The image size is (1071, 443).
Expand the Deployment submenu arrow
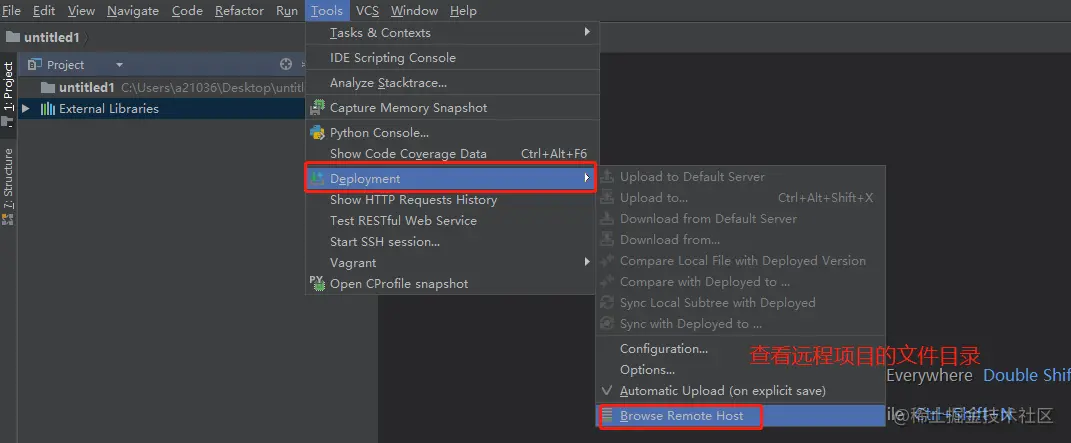coord(587,177)
